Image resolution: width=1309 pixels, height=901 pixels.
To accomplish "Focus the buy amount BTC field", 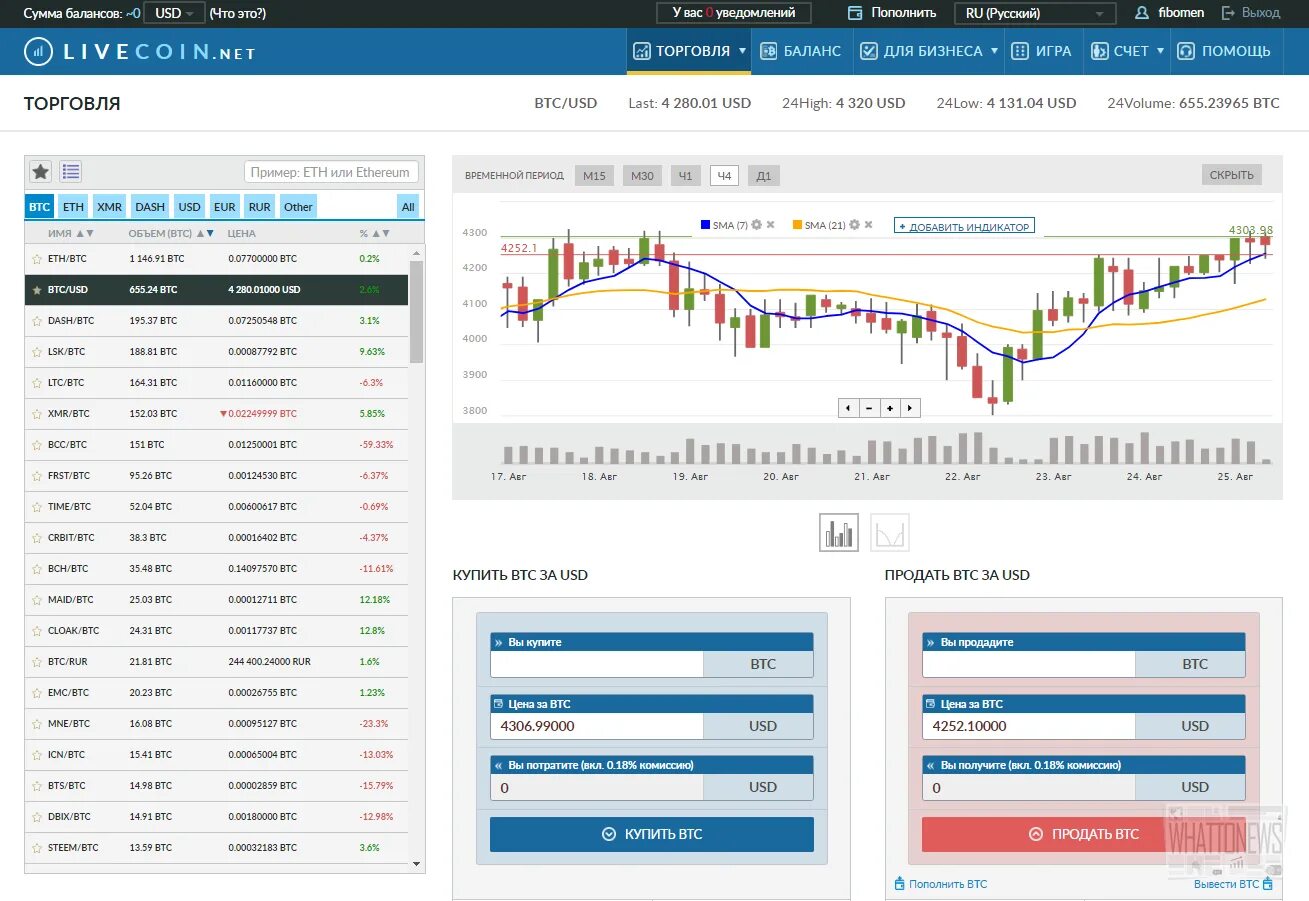I will (597, 664).
